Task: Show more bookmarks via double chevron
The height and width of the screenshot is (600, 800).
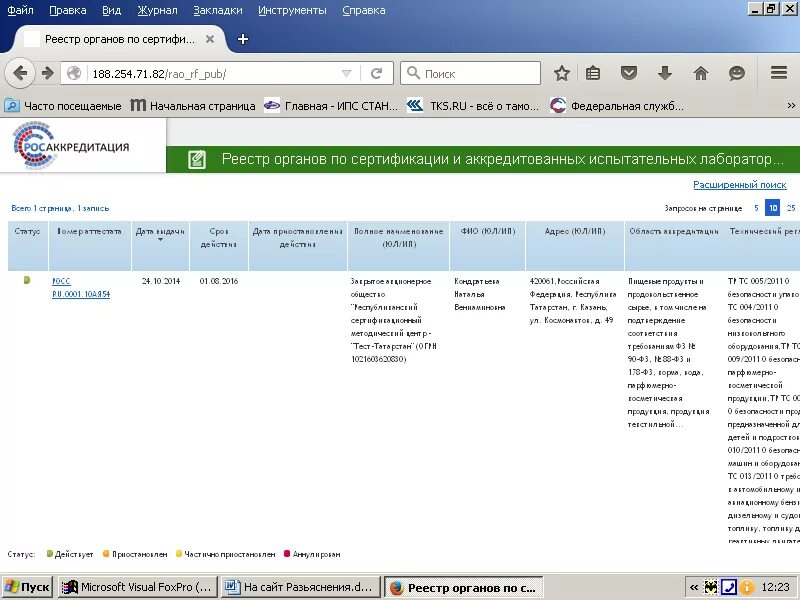Action: point(791,106)
